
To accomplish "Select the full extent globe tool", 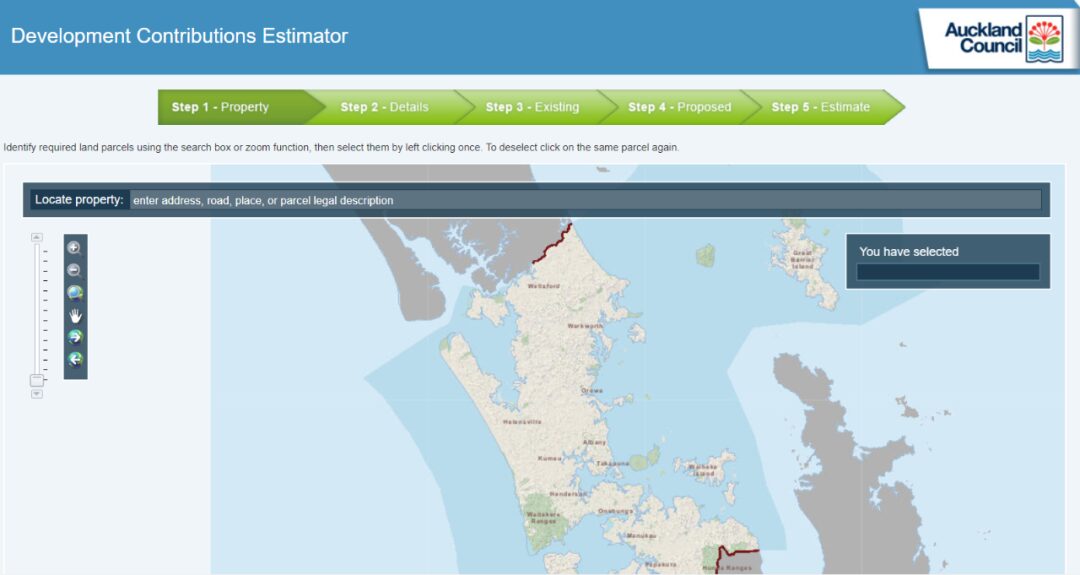I will pyautogui.click(x=74, y=293).
